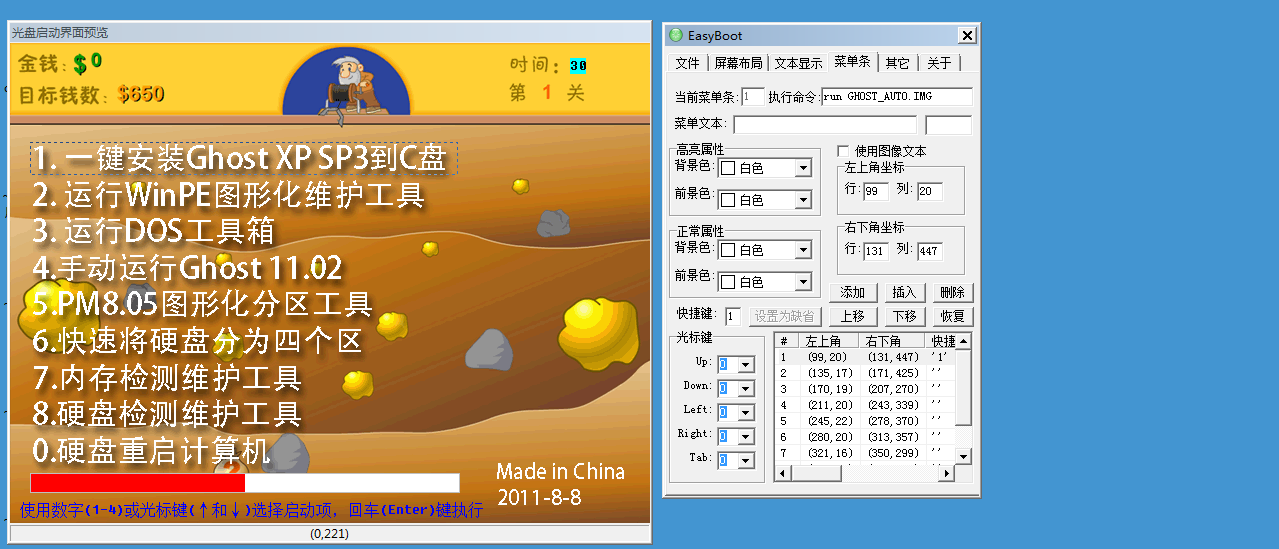Close the EasyBoot dialog window
This screenshot has height=549, width=1279.
pyautogui.click(x=966, y=36)
